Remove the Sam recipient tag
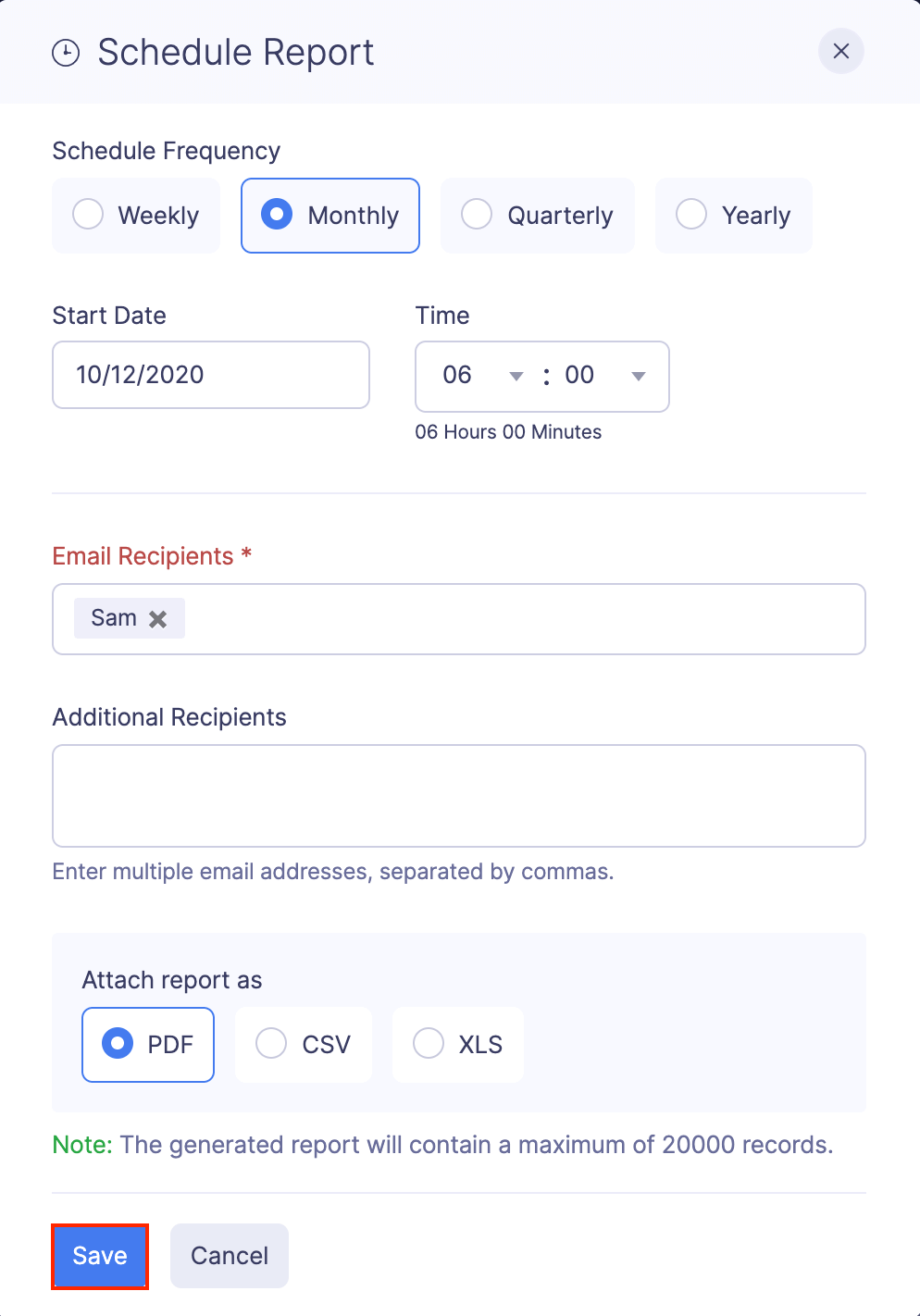The image size is (920, 1316). 158,619
